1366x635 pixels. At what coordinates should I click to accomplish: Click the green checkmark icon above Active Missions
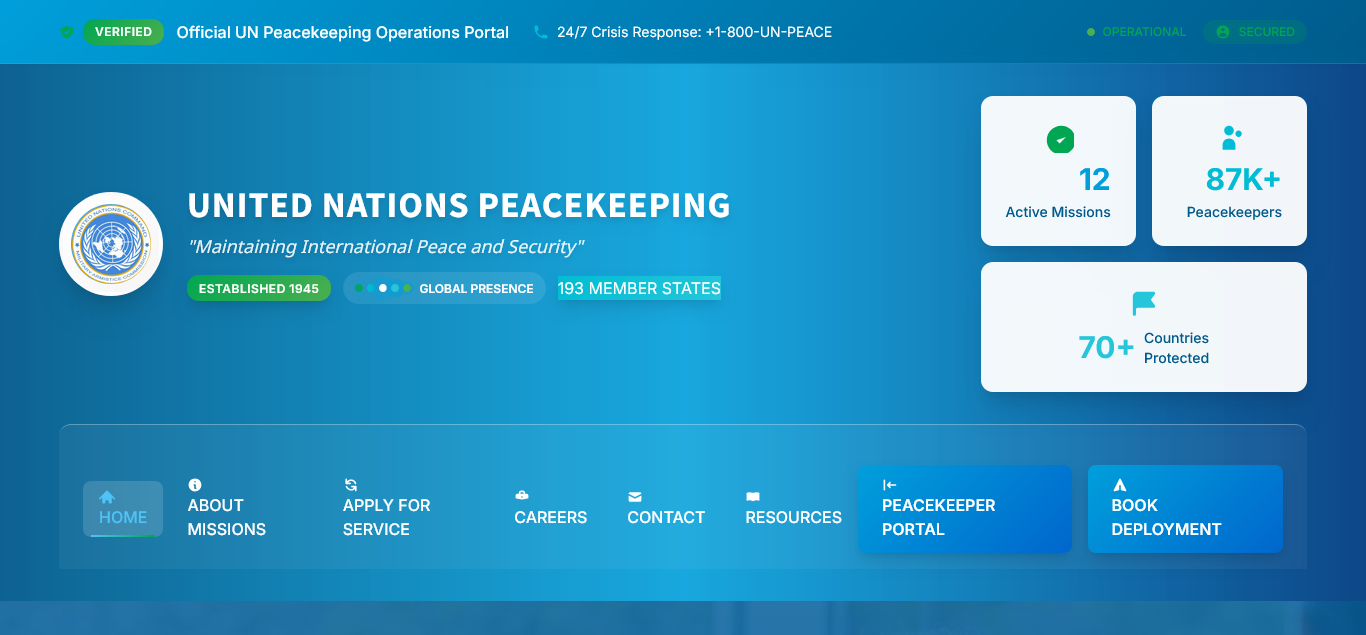pyautogui.click(x=1060, y=140)
